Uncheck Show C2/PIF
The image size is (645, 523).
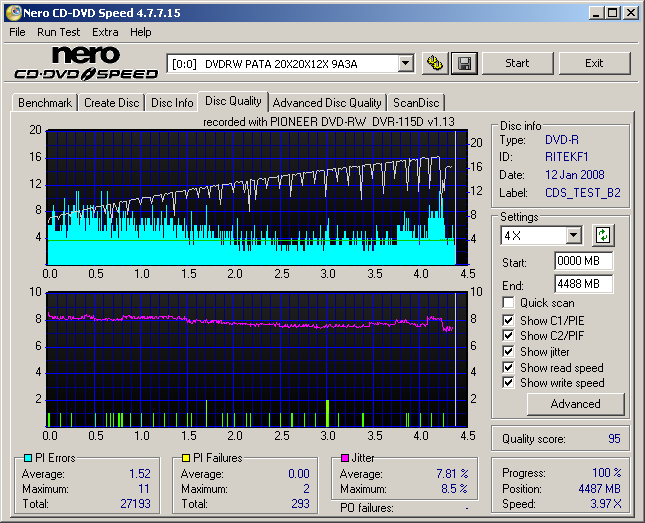(x=508, y=335)
